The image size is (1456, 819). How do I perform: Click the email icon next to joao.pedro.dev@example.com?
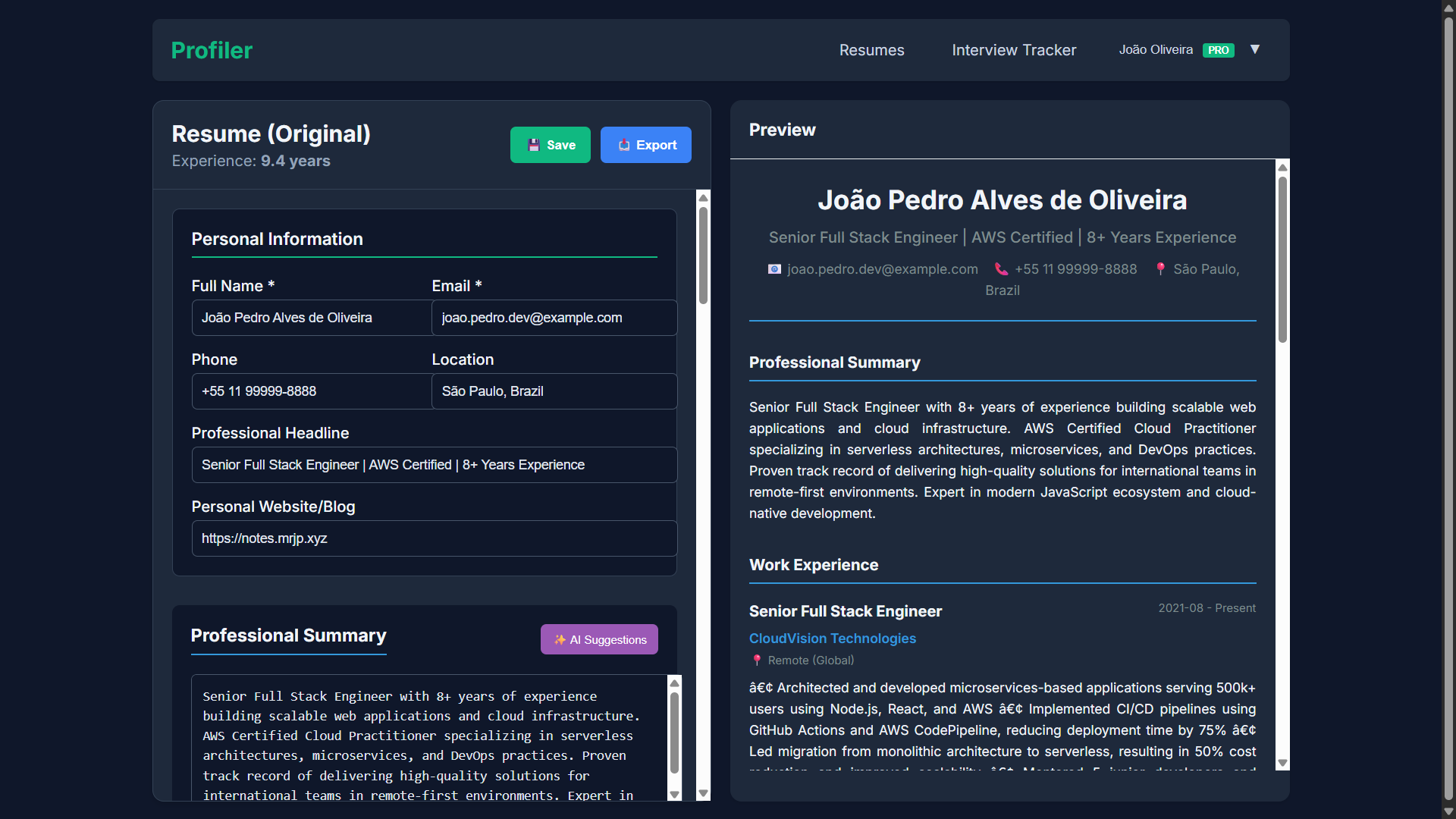774,269
